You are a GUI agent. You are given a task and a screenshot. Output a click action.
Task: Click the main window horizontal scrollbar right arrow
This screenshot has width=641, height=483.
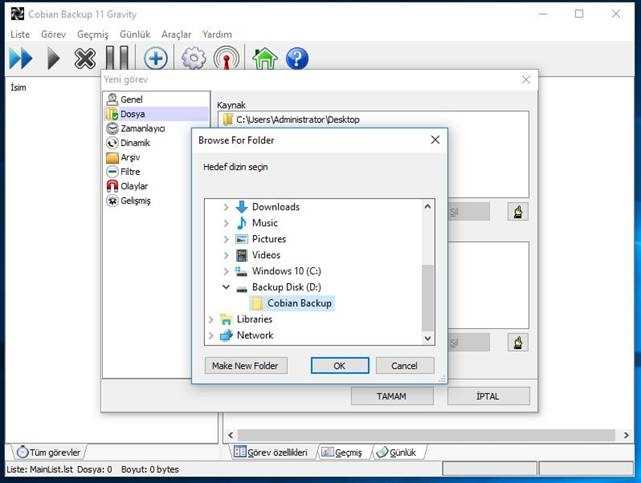click(626, 435)
